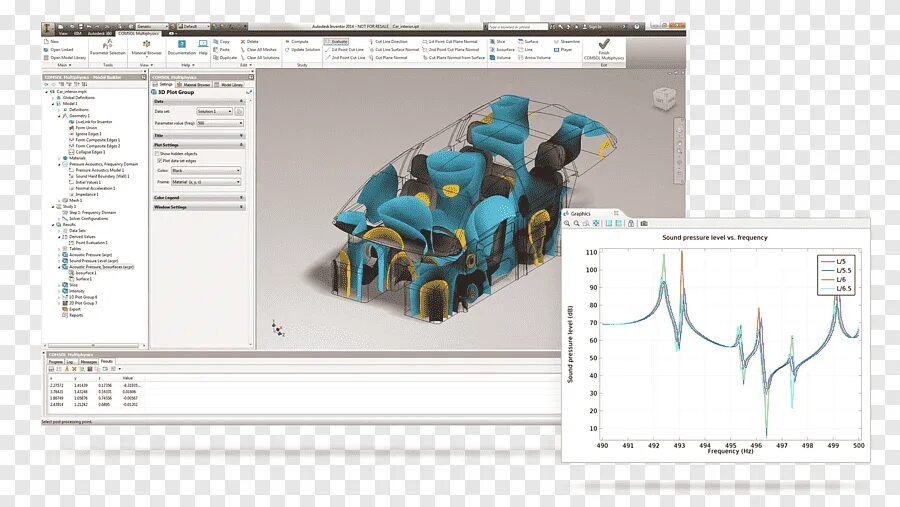Click the Duplicate command
The image size is (900, 507).
[x=224, y=57]
